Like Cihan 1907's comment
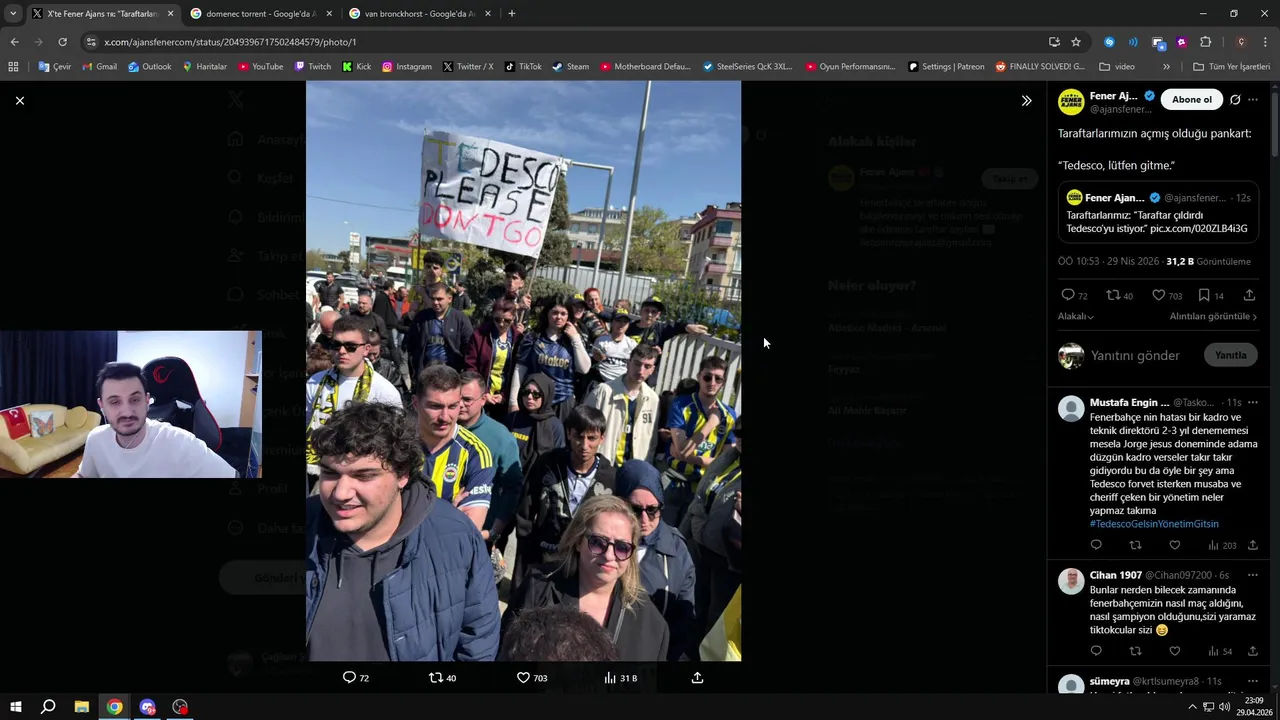The height and width of the screenshot is (720, 1280). [1175, 651]
